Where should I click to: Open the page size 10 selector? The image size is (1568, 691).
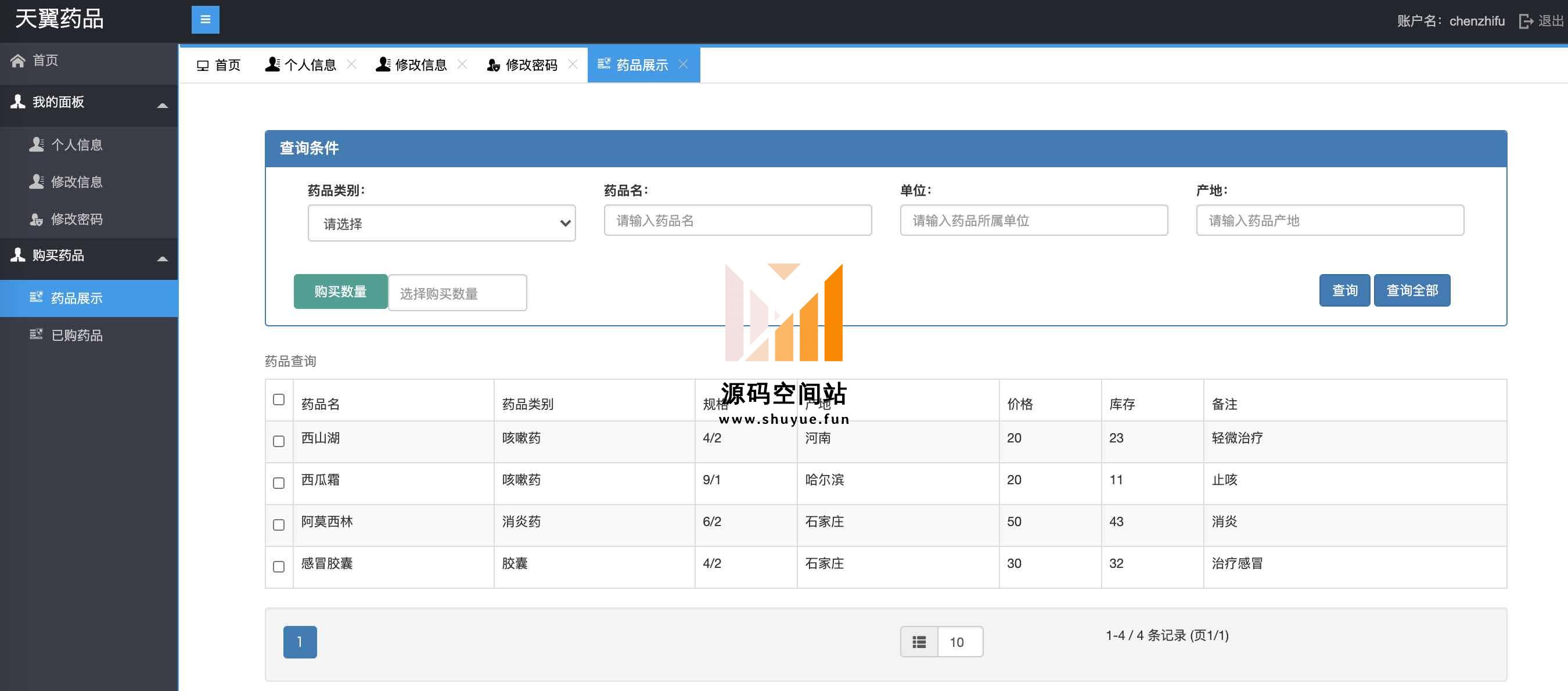tap(960, 642)
